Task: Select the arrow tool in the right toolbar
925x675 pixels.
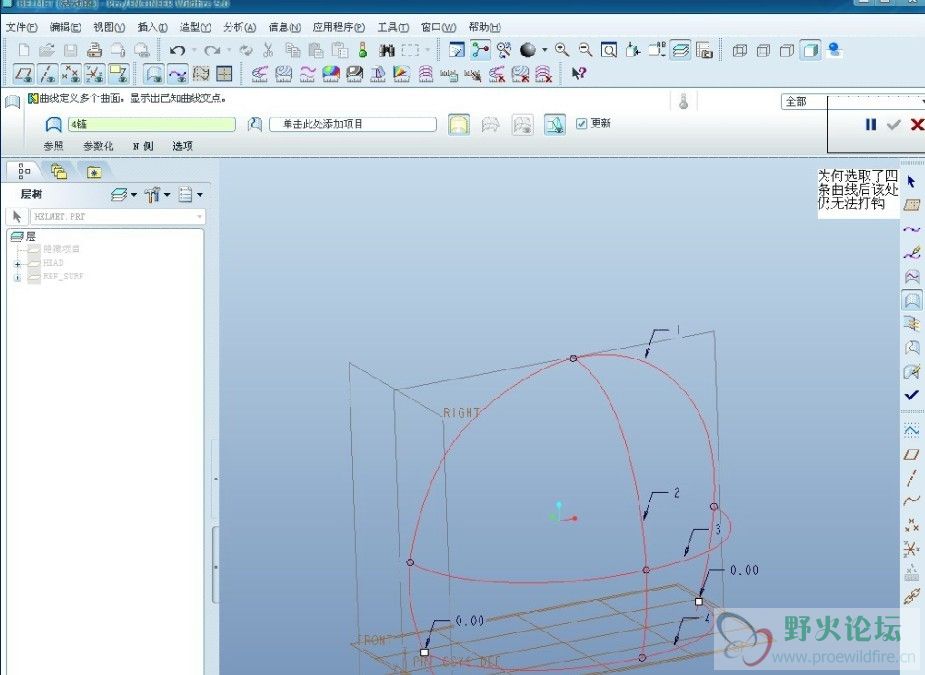Action: [911, 181]
